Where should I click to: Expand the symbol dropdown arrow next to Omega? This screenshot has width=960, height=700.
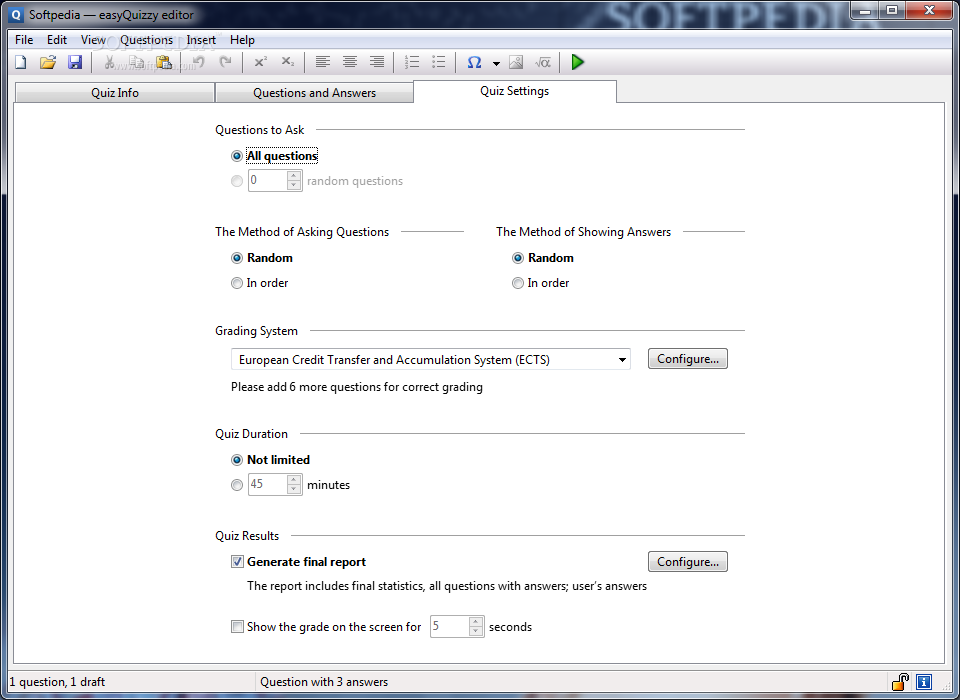496,63
